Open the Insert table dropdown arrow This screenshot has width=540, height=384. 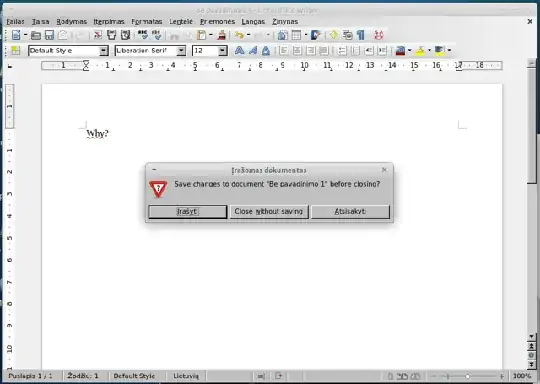tap(305, 35)
